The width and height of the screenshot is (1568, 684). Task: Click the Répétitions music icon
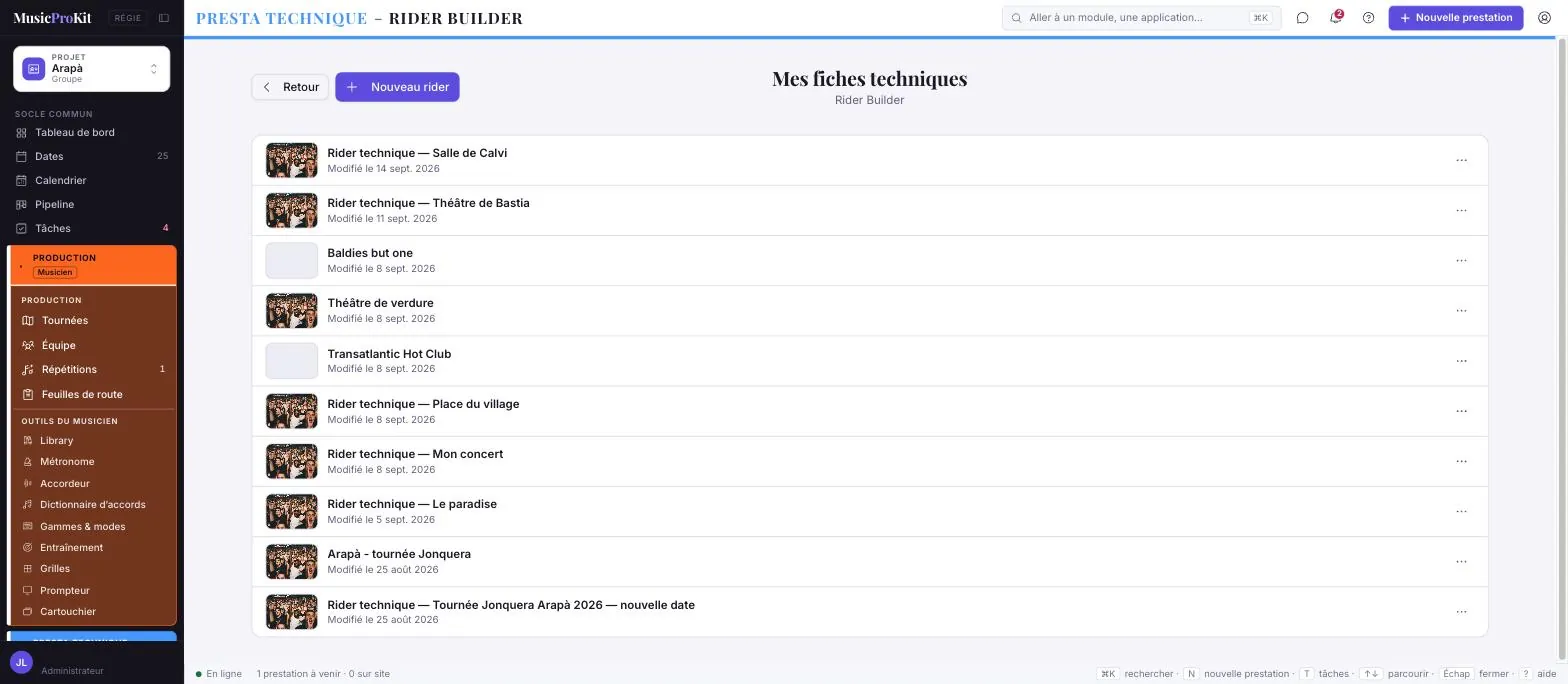pyautogui.click(x=28, y=370)
